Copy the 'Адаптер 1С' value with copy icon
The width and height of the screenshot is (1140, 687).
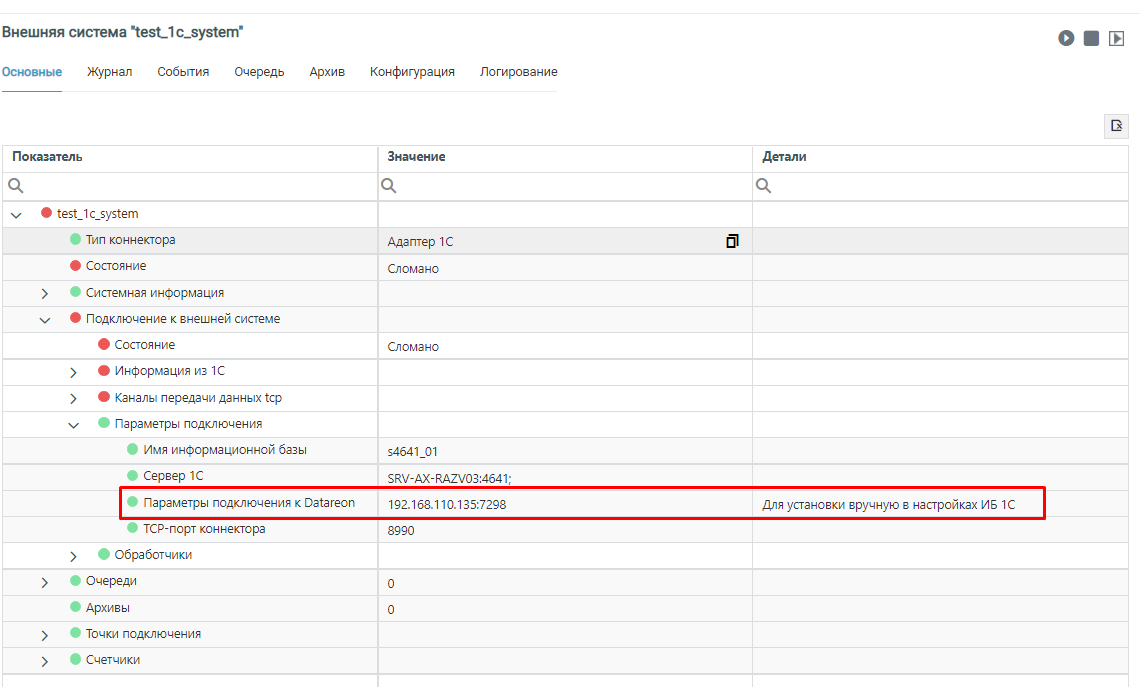point(732,241)
